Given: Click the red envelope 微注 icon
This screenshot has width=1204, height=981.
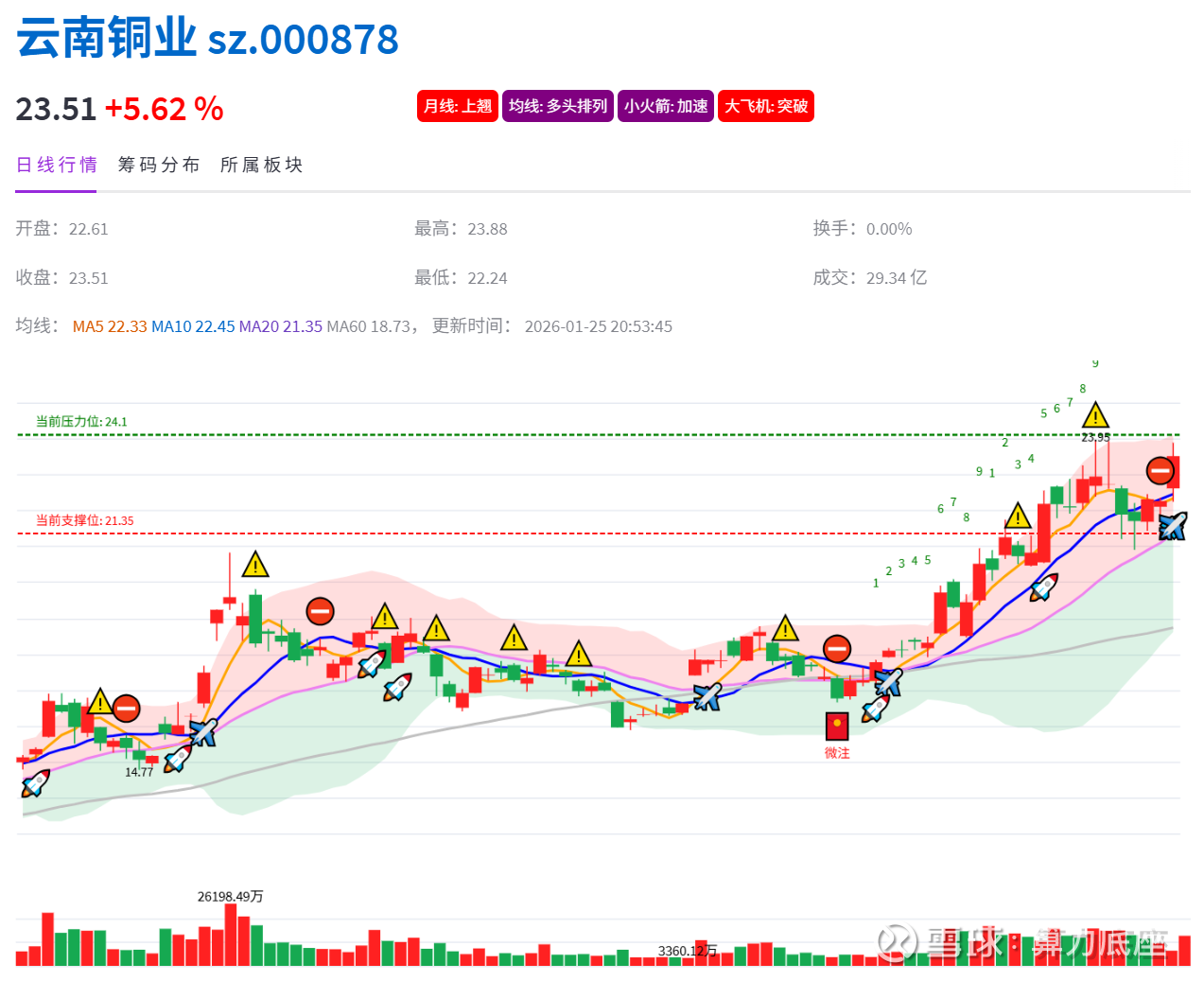Looking at the screenshot, I should [x=837, y=726].
